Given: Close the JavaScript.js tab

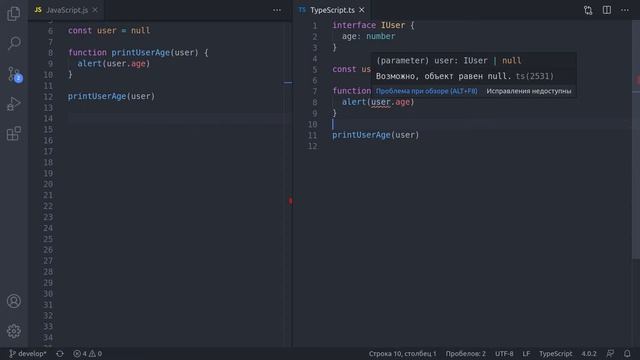Looking at the screenshot, I should (x=95, y=10).
